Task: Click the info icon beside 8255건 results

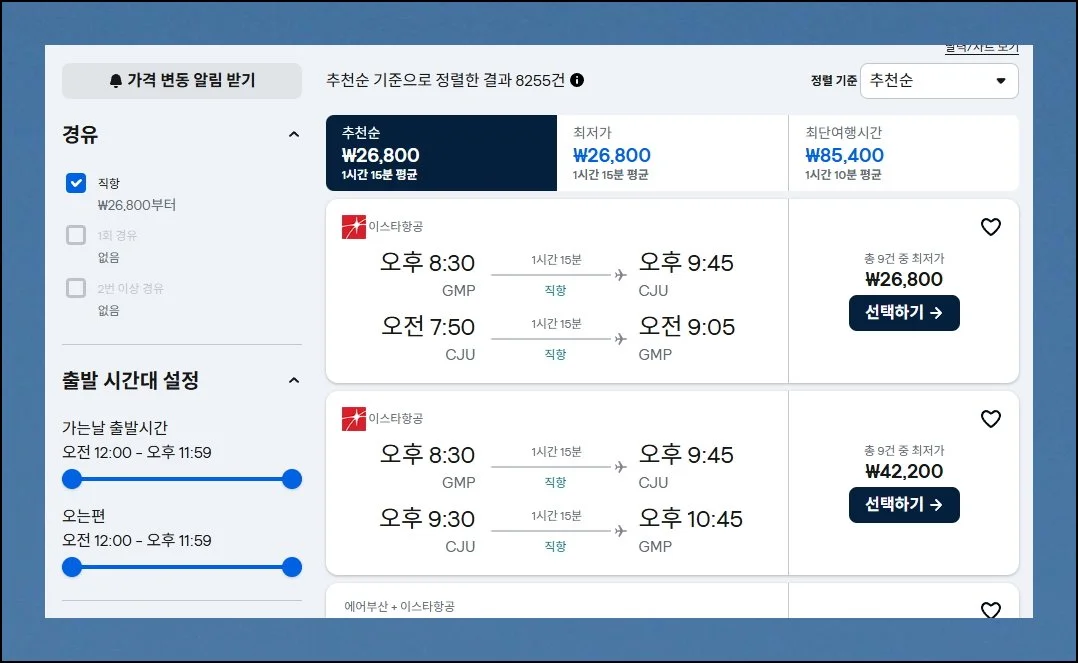Action: coord(577,81)
